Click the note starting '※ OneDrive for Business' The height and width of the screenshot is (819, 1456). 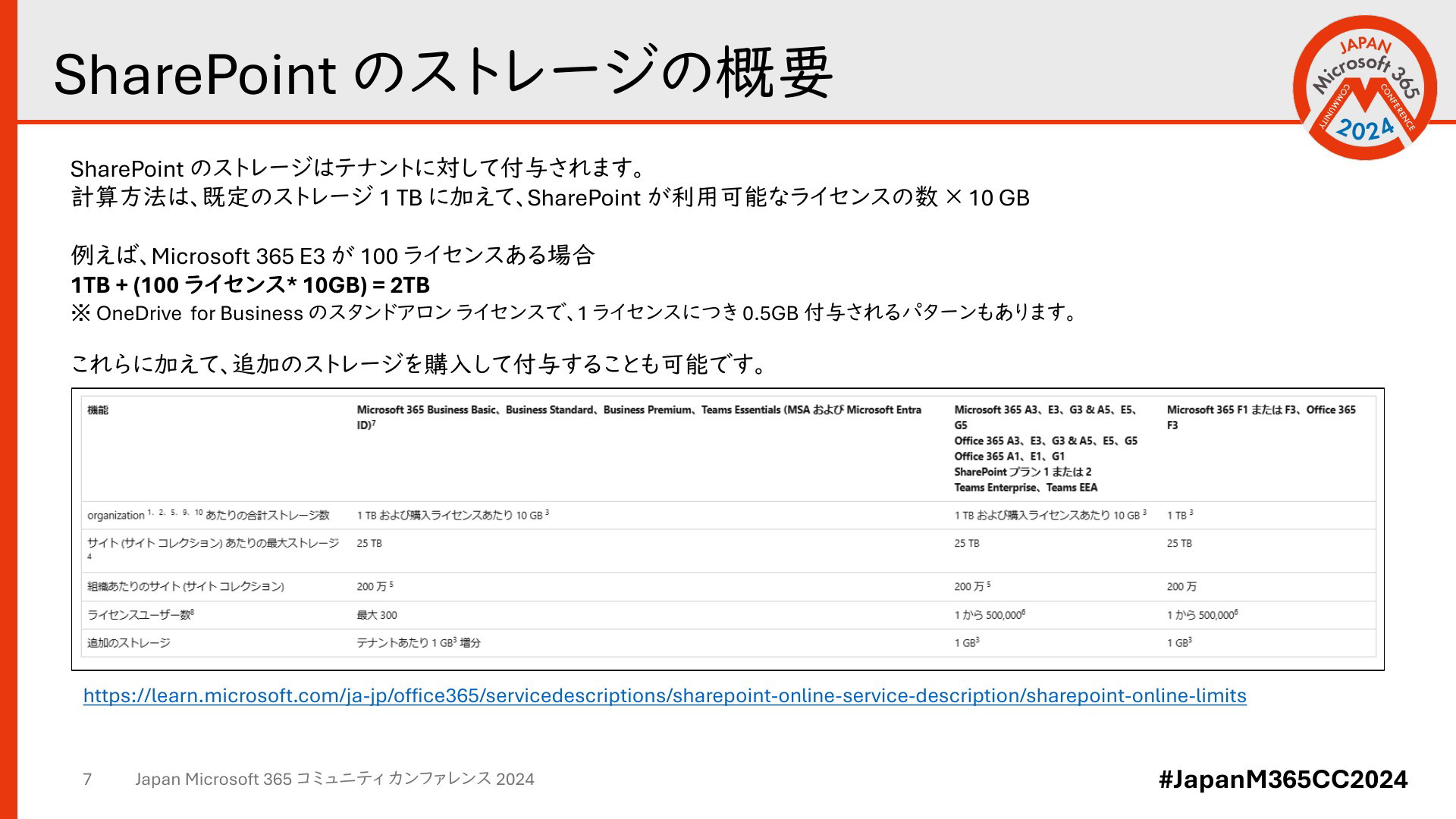click(x=574, y=312)
